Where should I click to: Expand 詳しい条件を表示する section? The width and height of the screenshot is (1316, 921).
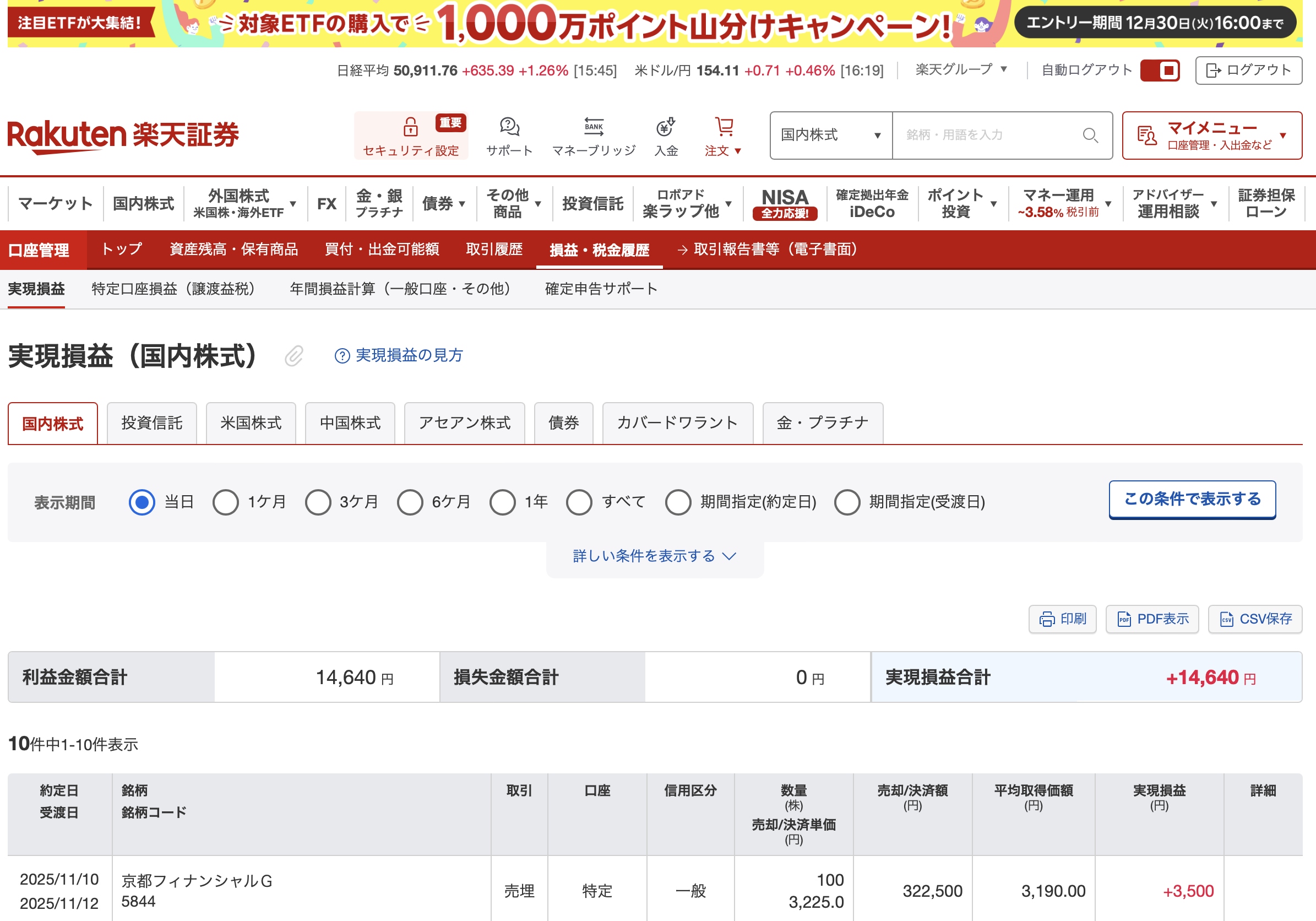(655, 556)
